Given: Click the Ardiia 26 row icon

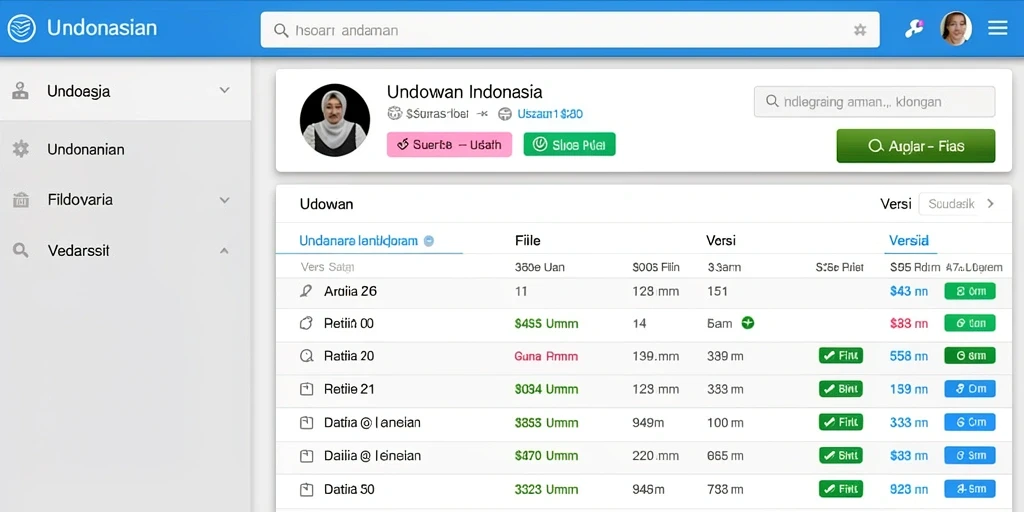Looking at the screenshot, I should [x=306, y=291].
